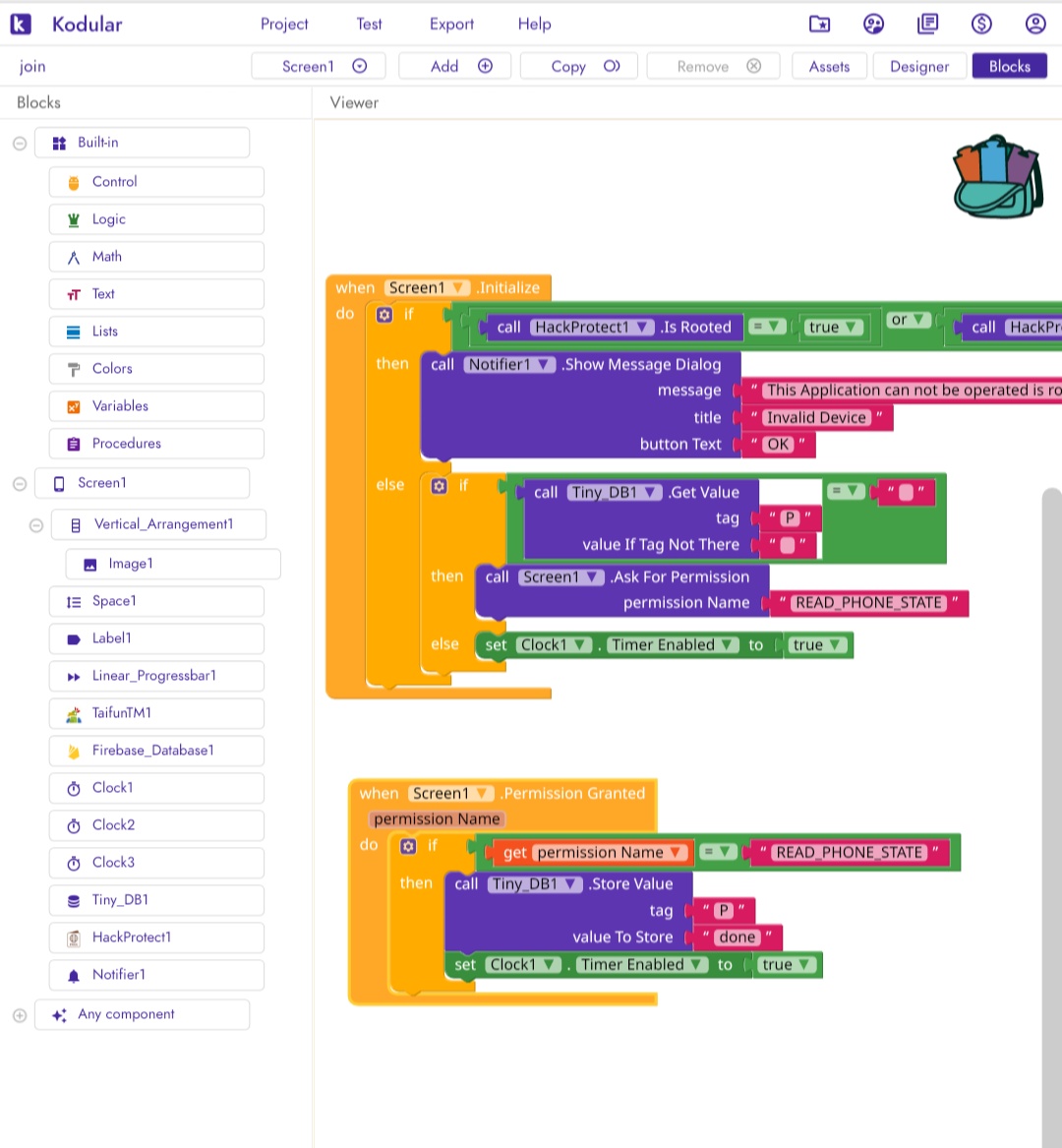This screenshot has height=1148, width=1062.
Task: Click the Tiny_DB1 database icon
Action: coord(74,900)
